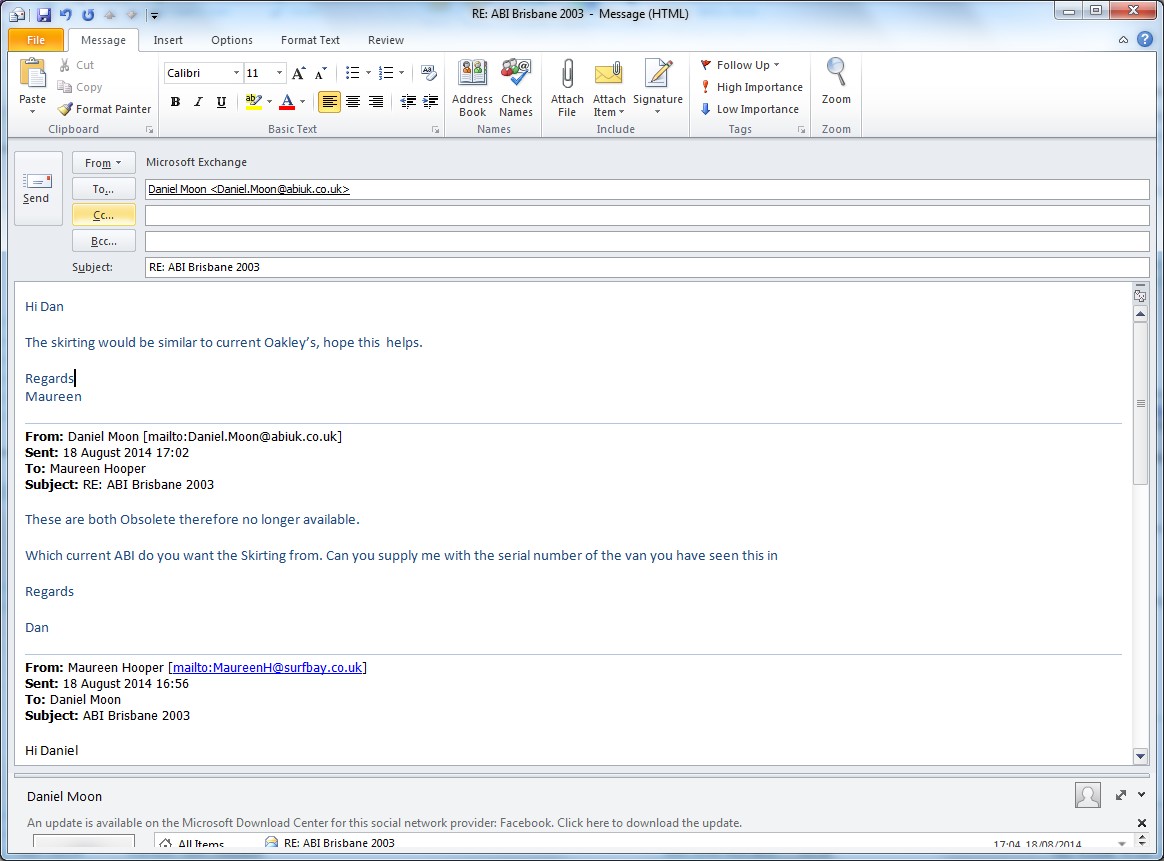Click the Grow Font icon
This screenshot has width=1164, height=861.
298,73
